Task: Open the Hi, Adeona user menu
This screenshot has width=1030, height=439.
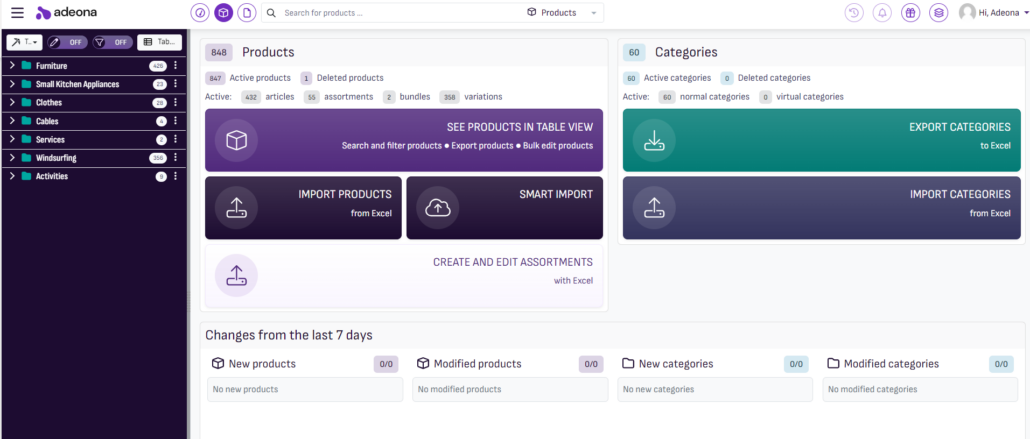Action: [x=1004, y=12]
